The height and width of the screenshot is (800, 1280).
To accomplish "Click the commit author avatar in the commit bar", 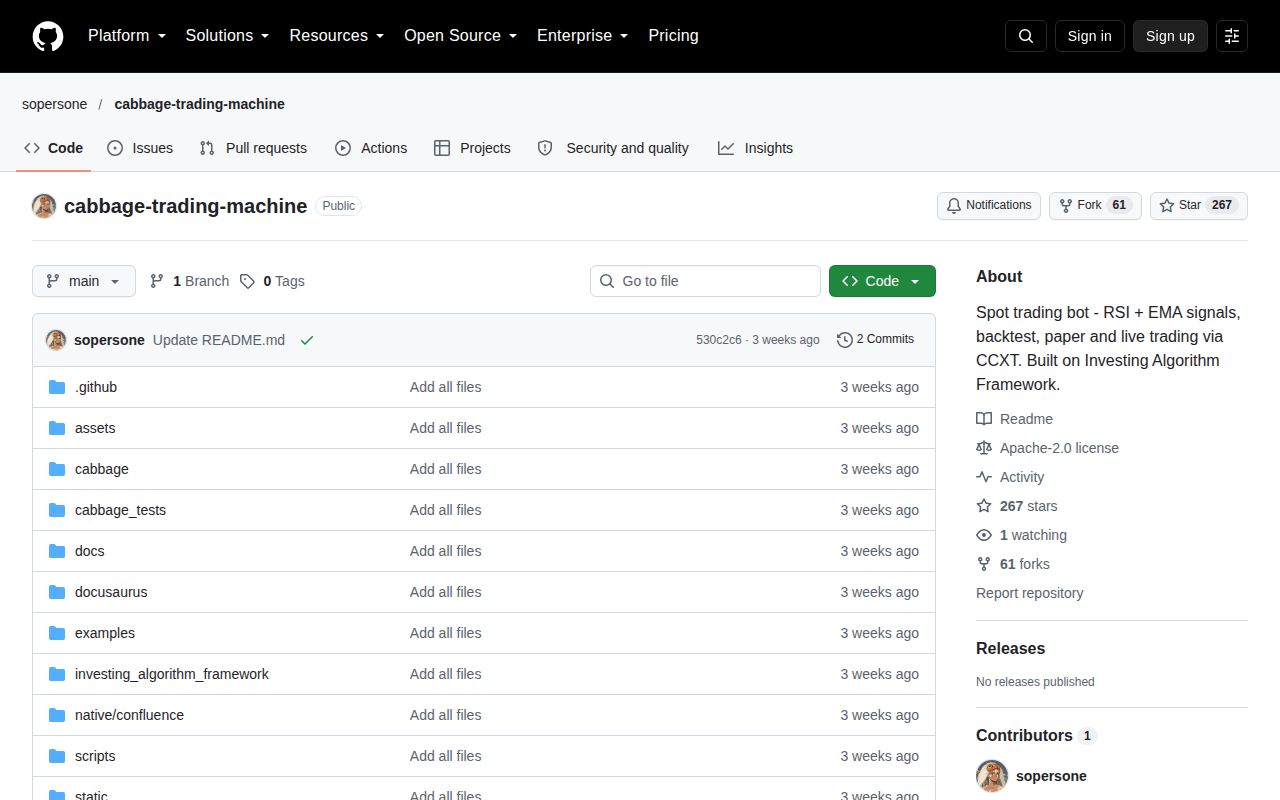I will 56,340.
